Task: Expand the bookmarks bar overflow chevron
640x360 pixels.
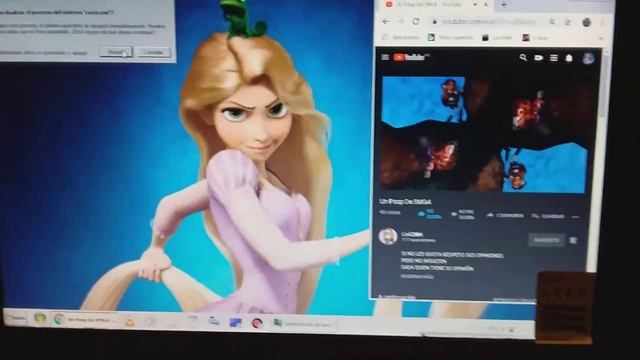Action: pos(600,38)
